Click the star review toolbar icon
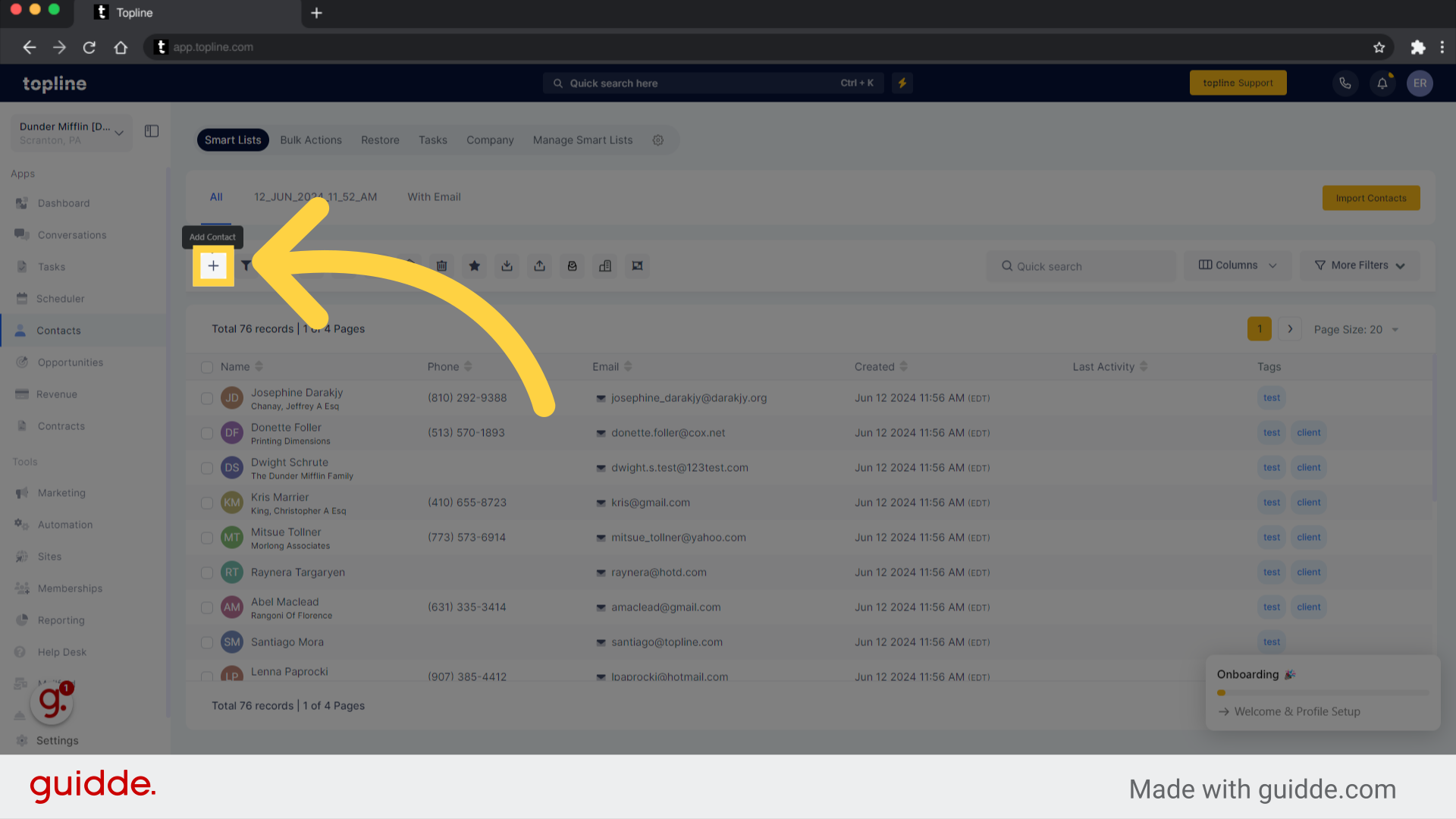 474,266
